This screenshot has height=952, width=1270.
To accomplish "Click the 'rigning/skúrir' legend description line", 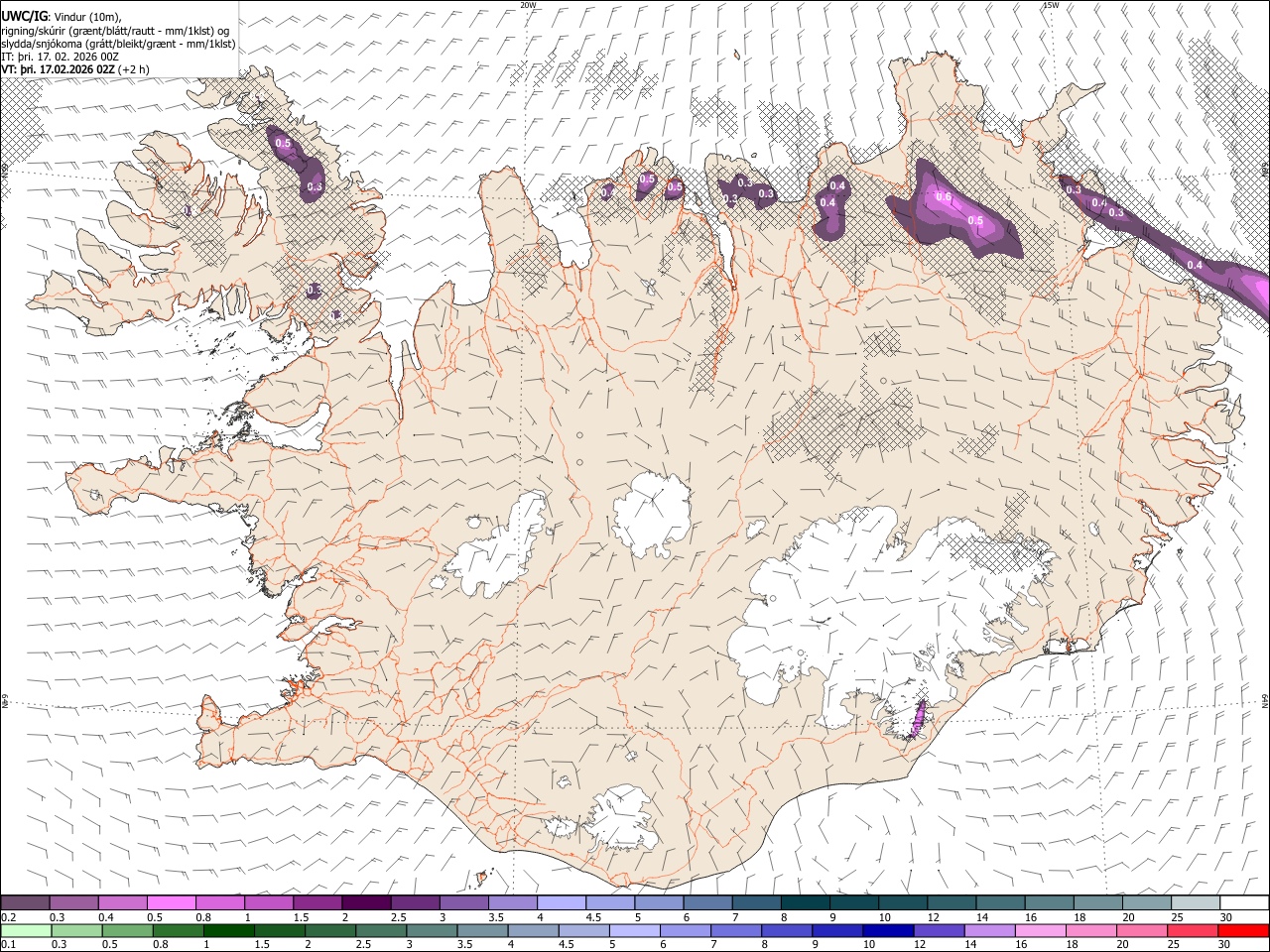I will 116,30.
